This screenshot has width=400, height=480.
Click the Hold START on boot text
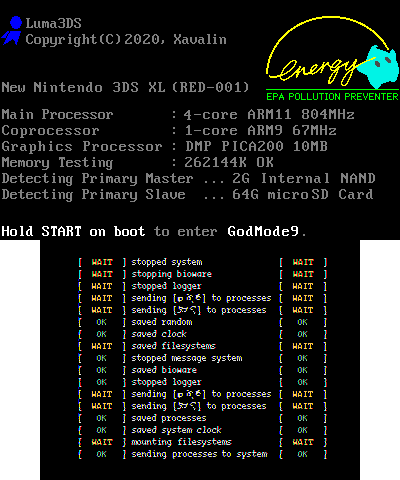[x=73, y=231]
